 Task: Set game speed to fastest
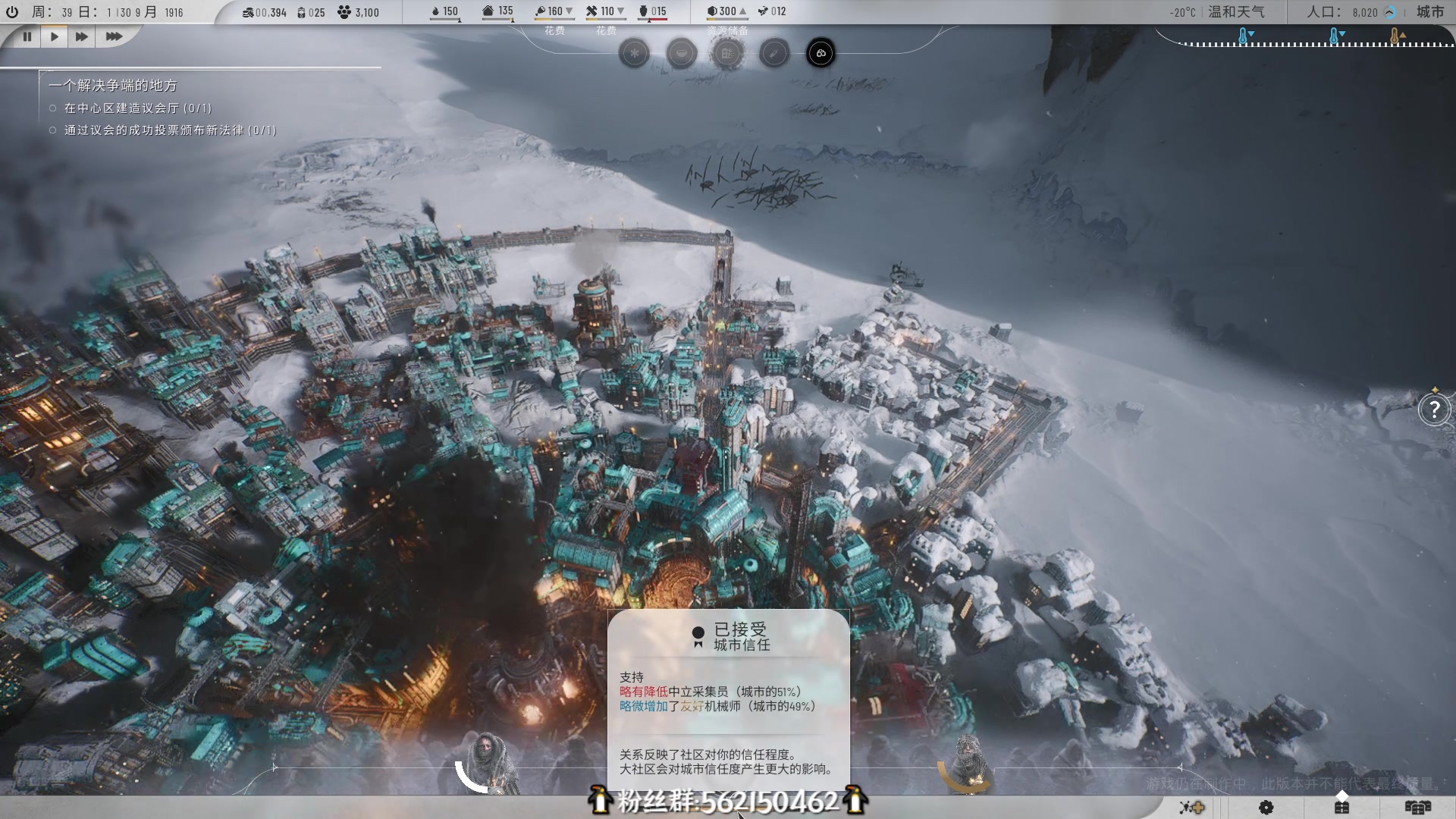(113, 36)
